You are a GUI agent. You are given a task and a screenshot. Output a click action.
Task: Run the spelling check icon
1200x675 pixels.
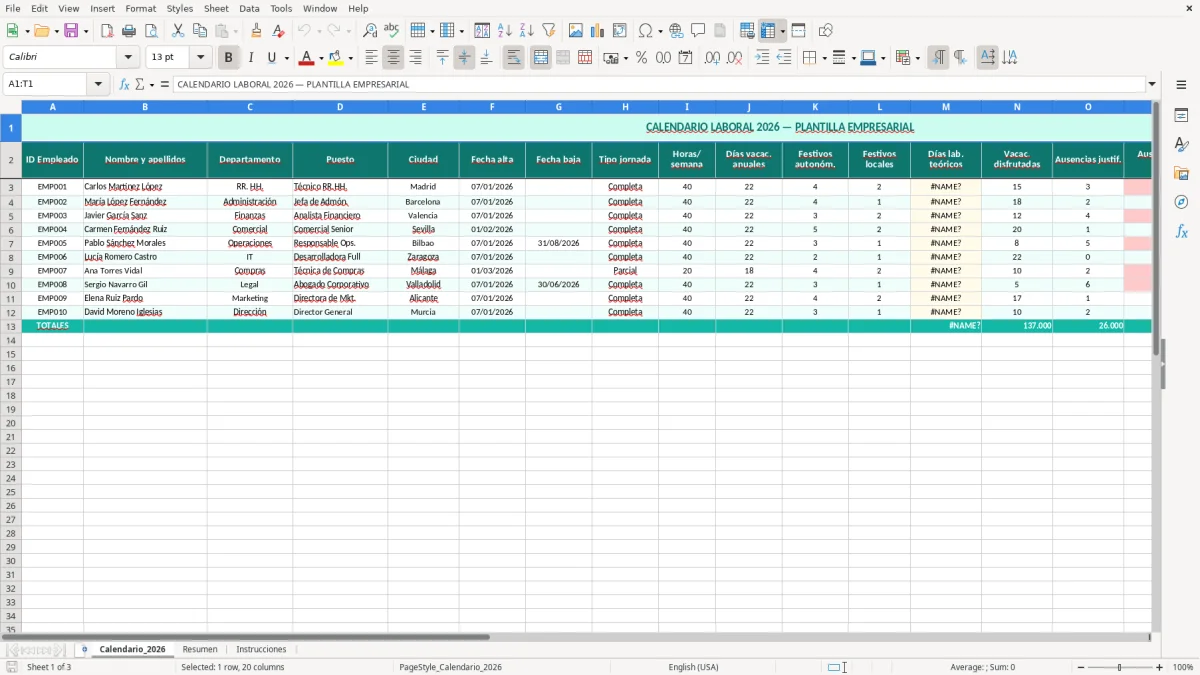coord(392,31)
